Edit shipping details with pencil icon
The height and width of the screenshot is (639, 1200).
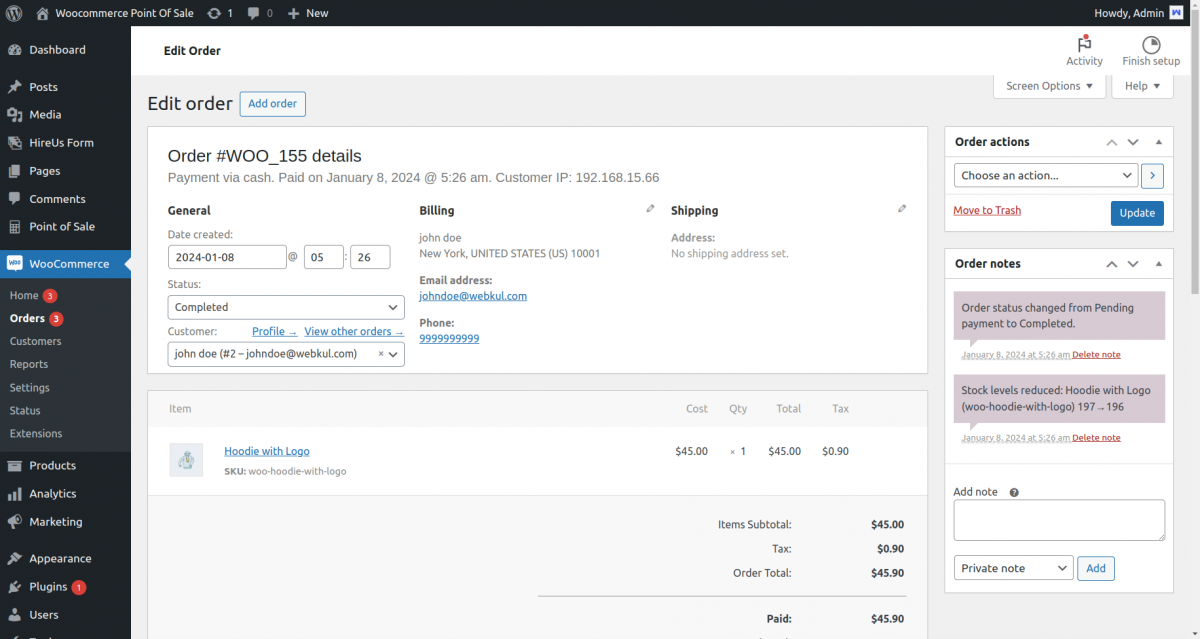(902, 209)
